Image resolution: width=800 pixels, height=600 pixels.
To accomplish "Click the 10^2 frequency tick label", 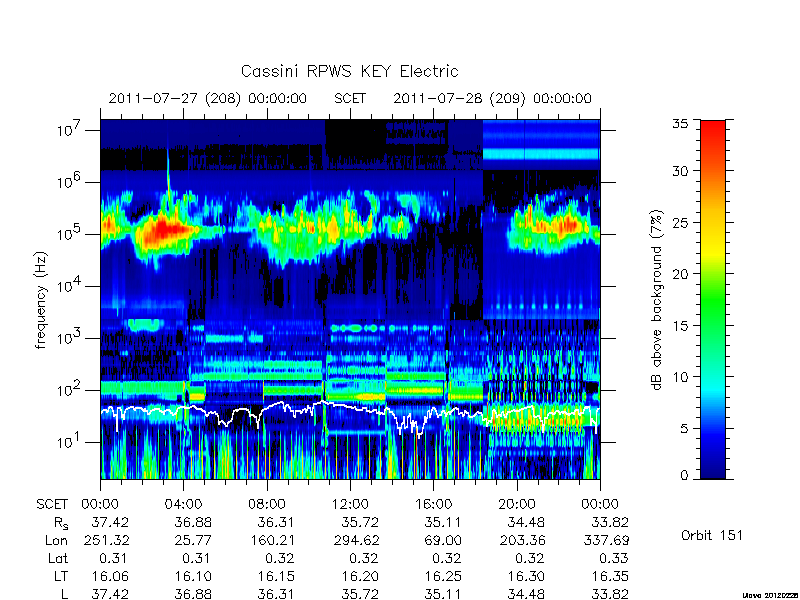I will tap(69, 389).
